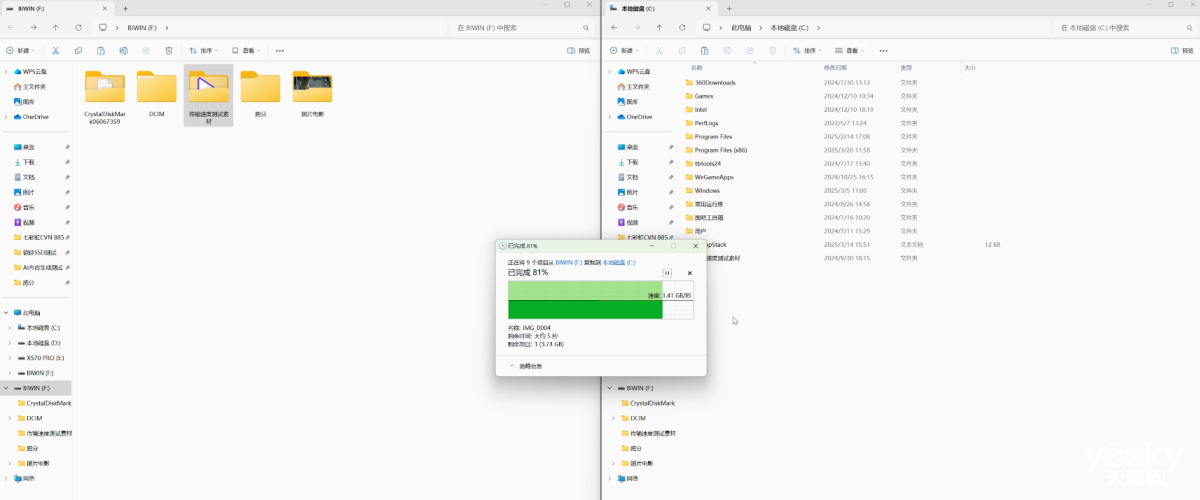Click the 本地磁盘 (C:) link in copy dialog
Viewport: 1200px width, 500px height.
tap(619, 262)
